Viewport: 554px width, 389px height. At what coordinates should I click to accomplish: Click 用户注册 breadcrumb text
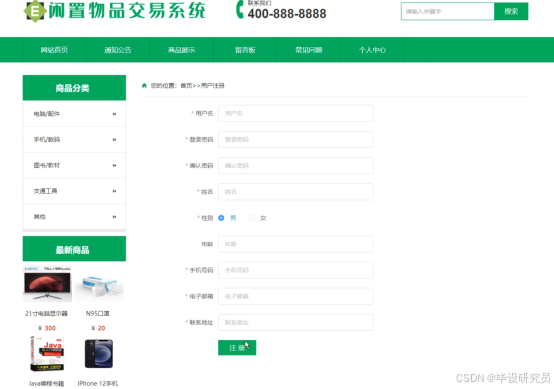click(213, 86)
